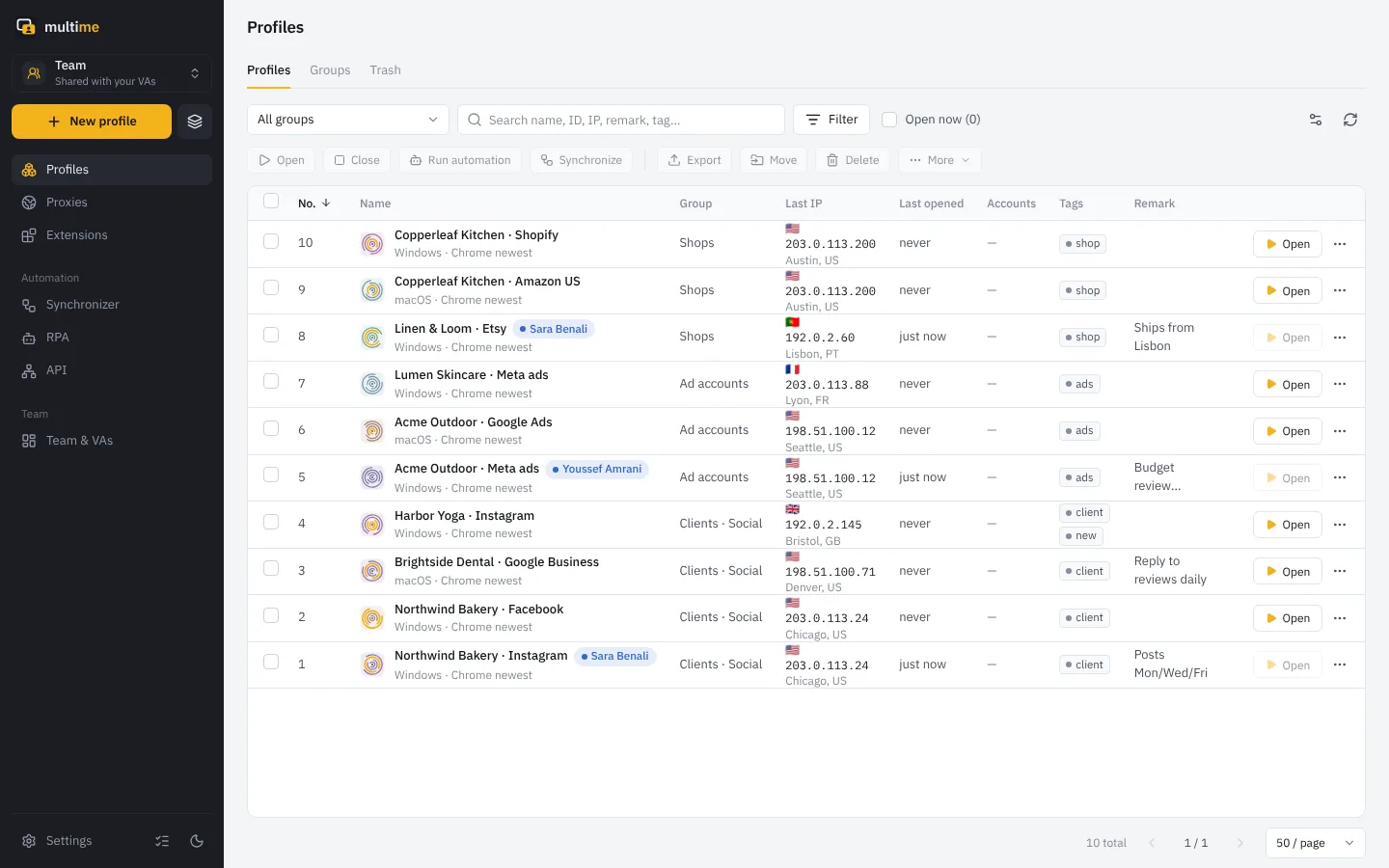Go to Extensions in the sidebar
The width and height of the screenshot is (1389, 868).
click(x=112, y=235)
